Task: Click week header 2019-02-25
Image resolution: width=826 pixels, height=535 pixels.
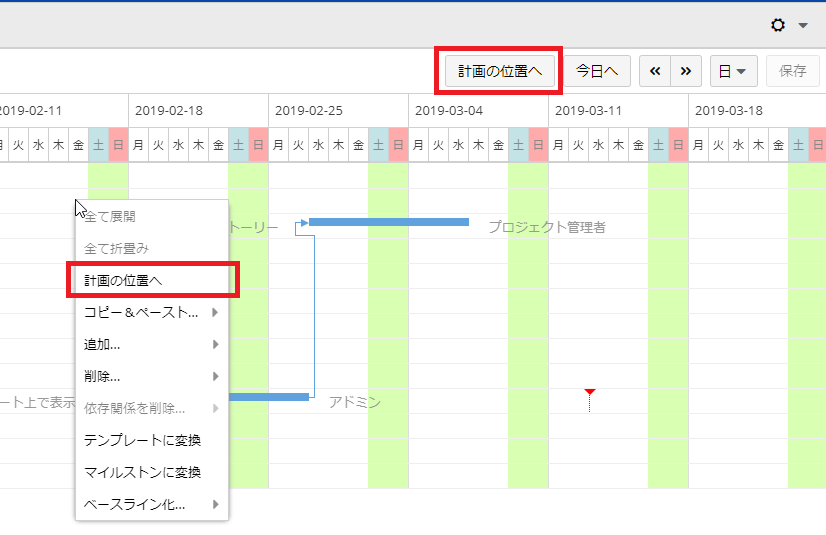Action: pos(339,111)
